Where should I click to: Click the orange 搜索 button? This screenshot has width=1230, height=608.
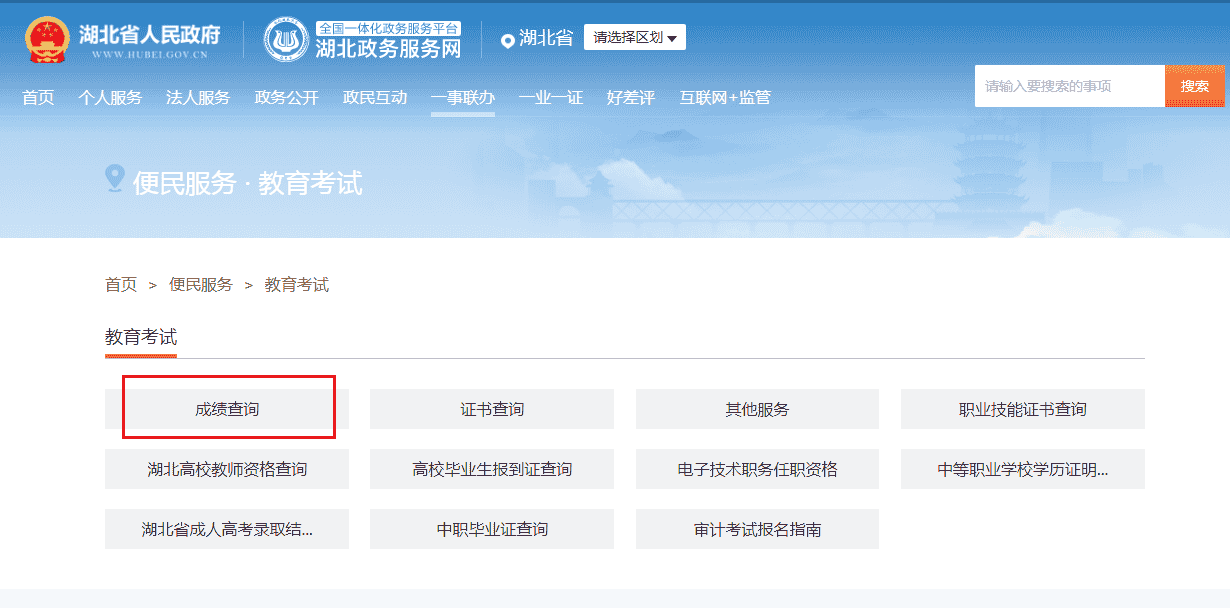click(1194, 86)
